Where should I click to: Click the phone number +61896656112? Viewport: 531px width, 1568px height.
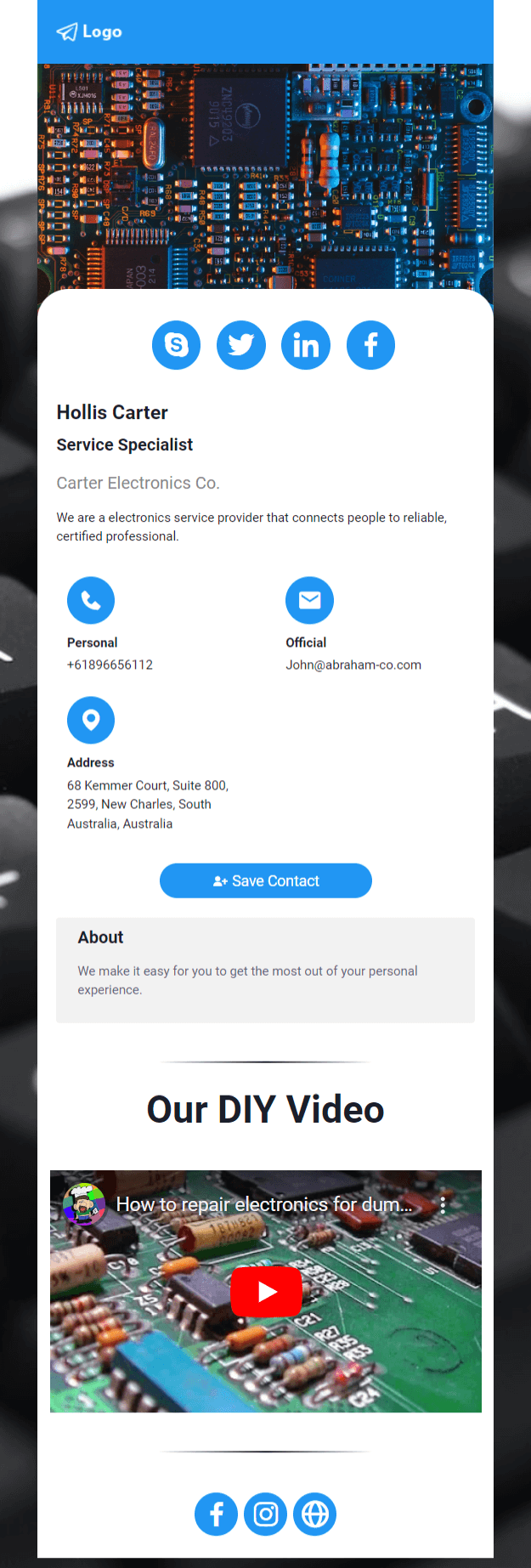(x=110, y=665)
